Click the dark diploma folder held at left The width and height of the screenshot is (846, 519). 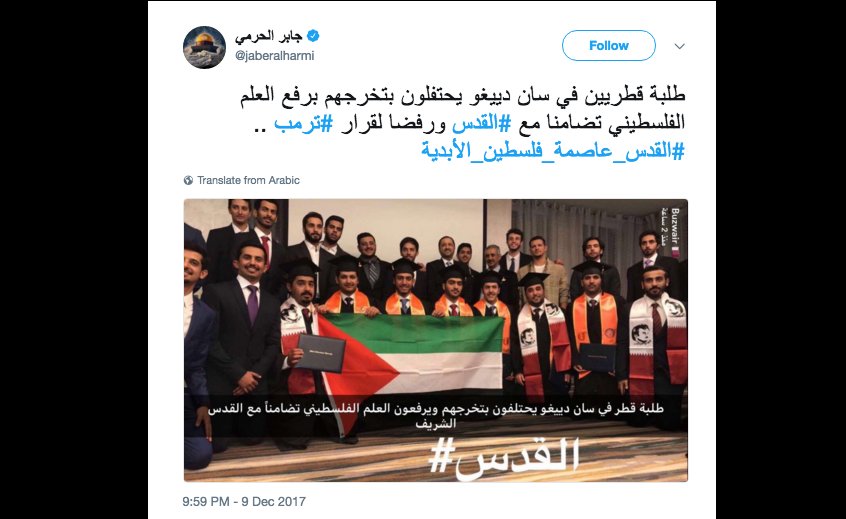coord(320,352)
